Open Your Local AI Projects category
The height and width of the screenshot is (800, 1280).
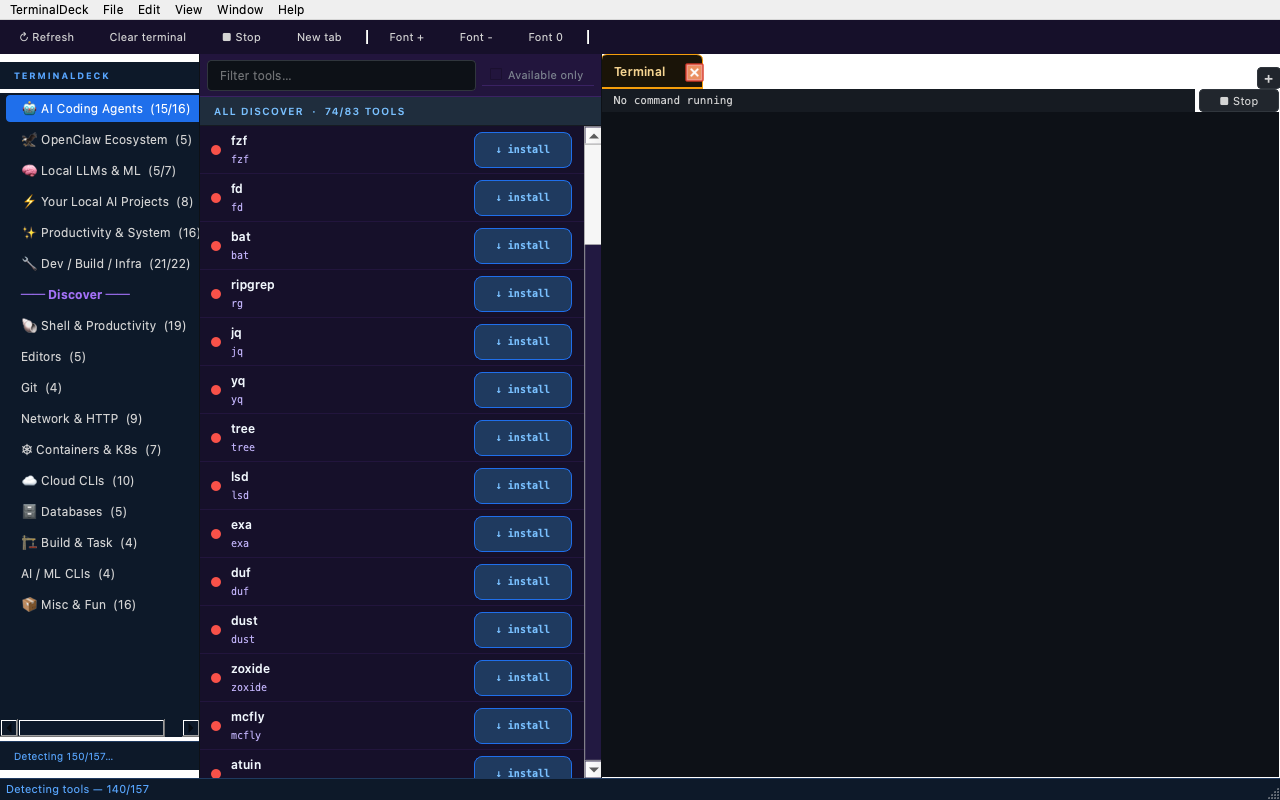tap(103, 202)
